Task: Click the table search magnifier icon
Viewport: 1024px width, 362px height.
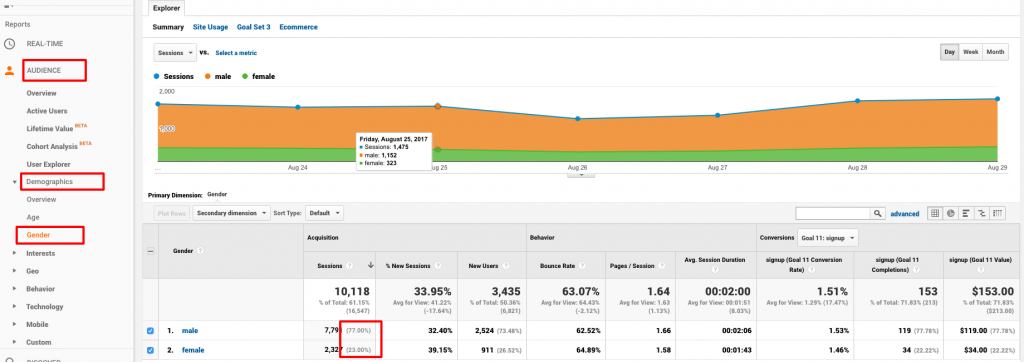Action: click(x=878, y=213)
